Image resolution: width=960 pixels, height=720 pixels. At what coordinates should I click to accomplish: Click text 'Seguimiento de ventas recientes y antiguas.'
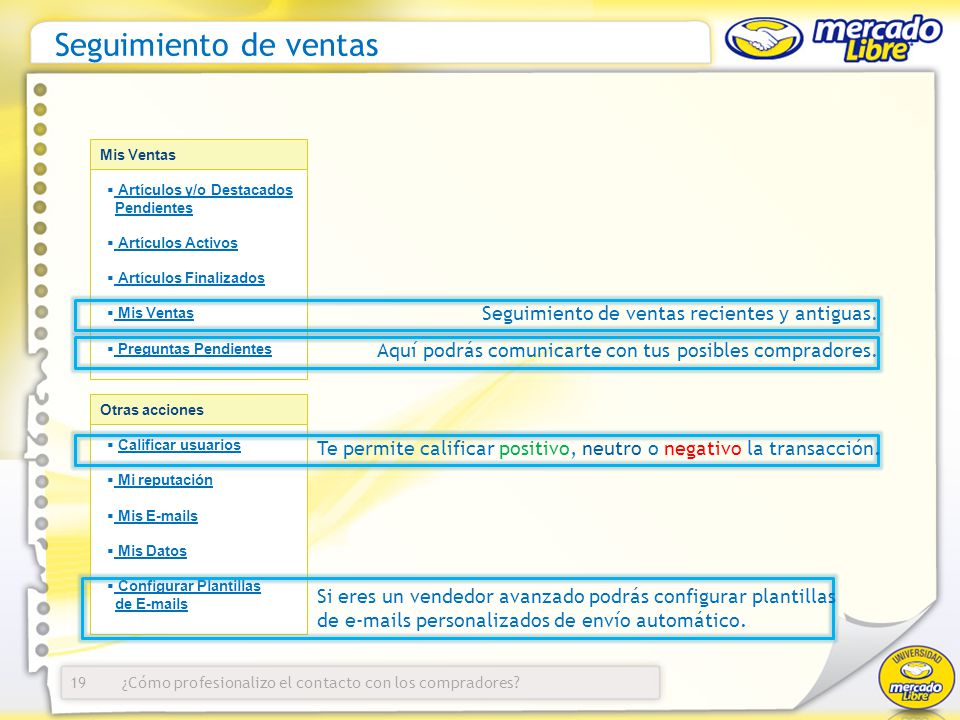click(679, 313)
